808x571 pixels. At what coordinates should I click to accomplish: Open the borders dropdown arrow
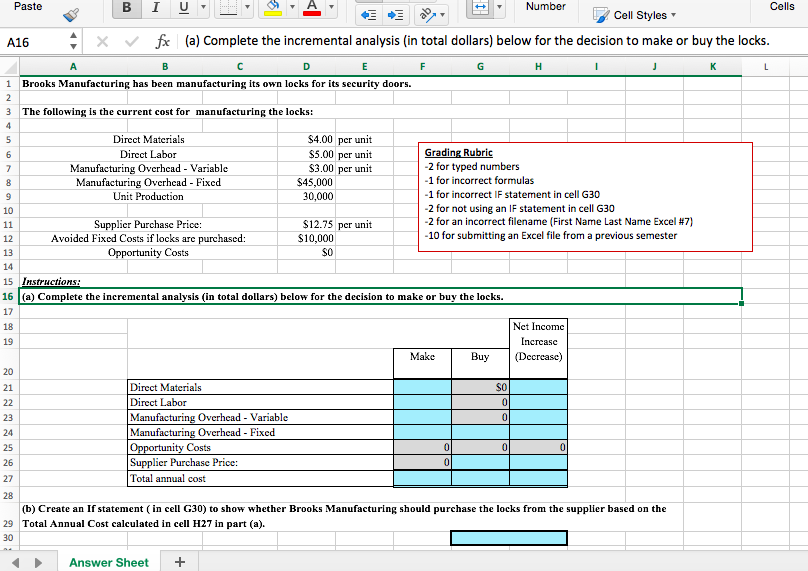(x=248, y=7)
